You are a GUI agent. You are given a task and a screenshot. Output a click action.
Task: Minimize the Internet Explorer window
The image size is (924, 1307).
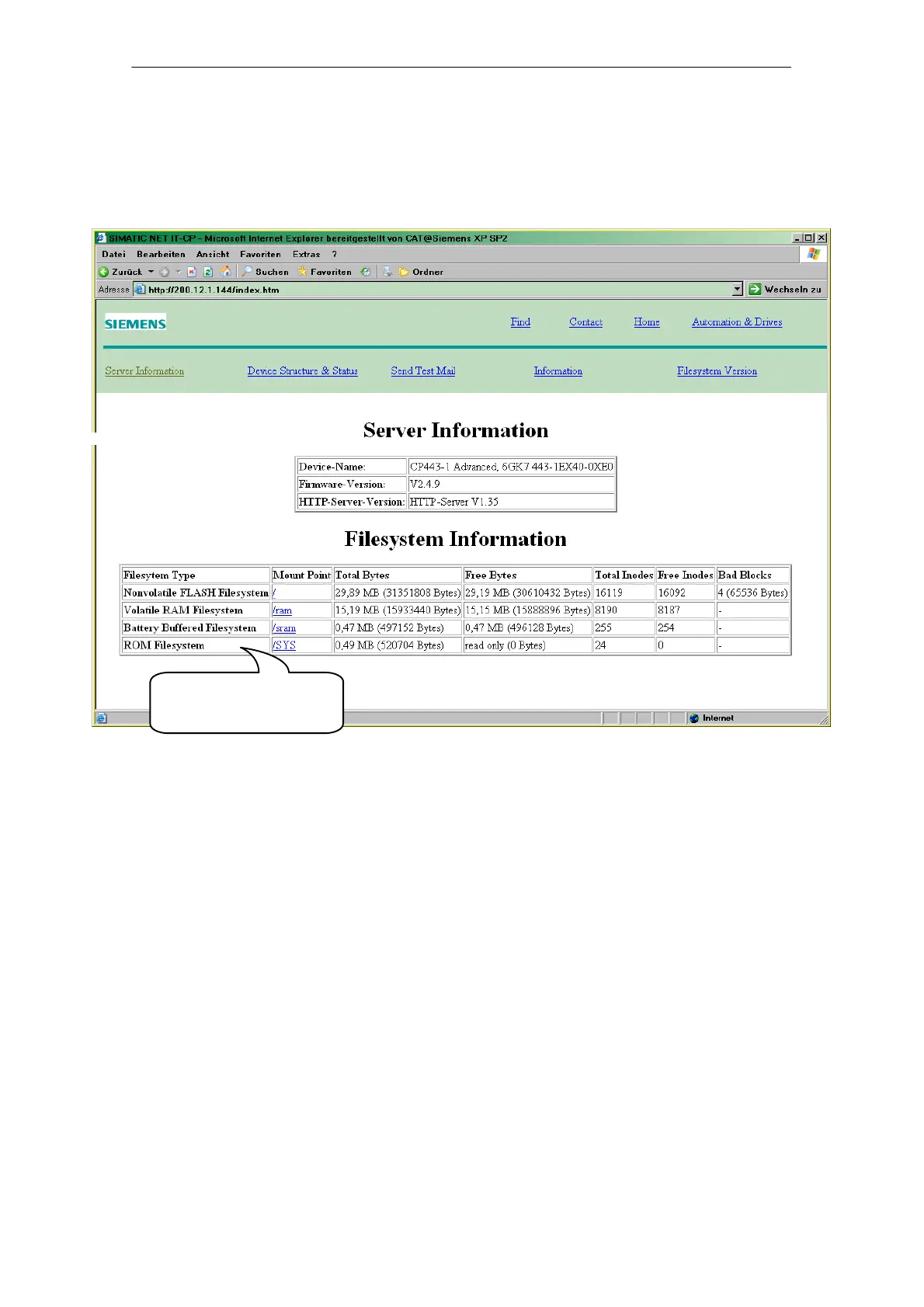point(797,238)
